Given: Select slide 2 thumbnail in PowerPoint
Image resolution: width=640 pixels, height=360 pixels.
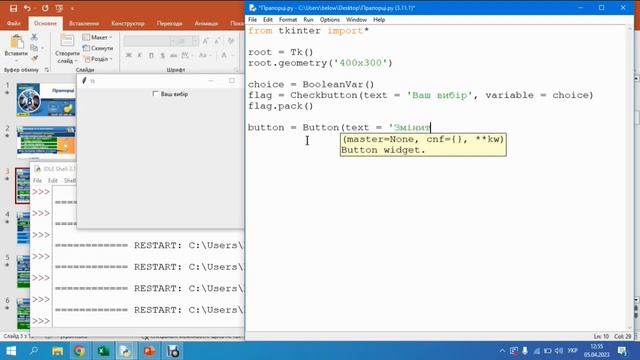Looking at the screenshot, I should tap(46, 142).
